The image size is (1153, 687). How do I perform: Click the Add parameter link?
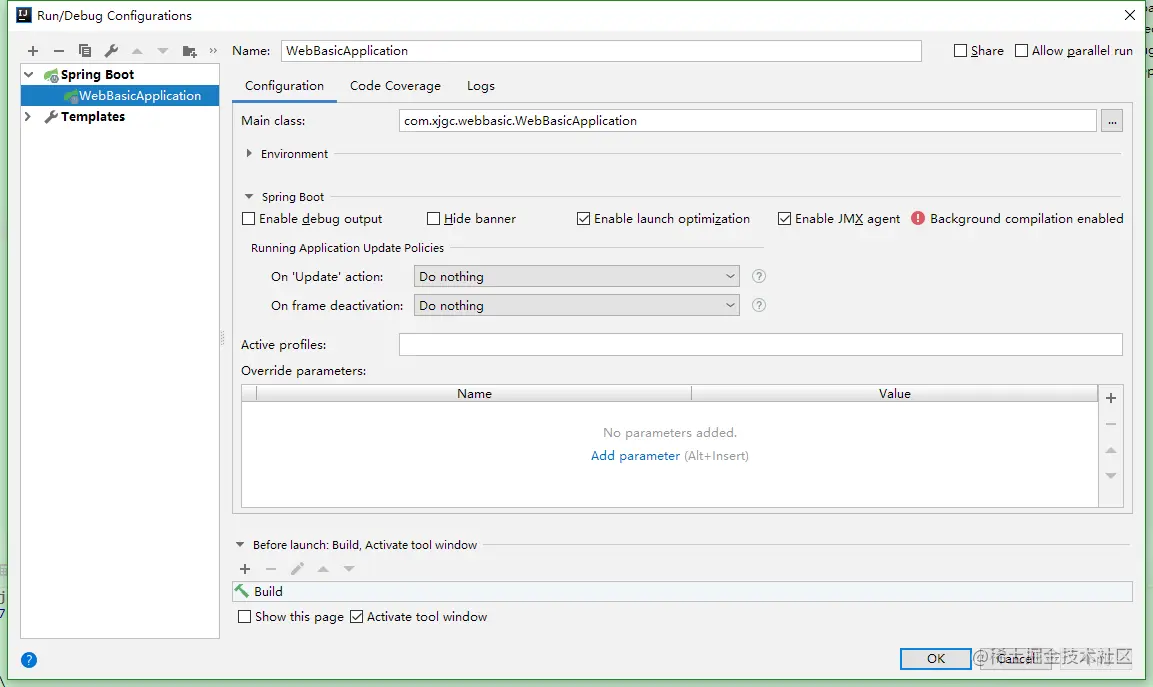tap(635, 456)
